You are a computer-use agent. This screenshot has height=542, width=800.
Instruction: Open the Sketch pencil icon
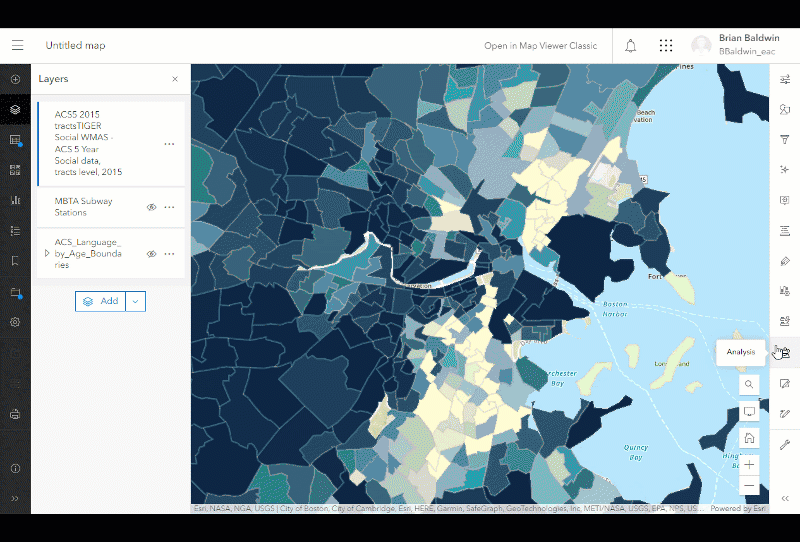pos(785,414)
